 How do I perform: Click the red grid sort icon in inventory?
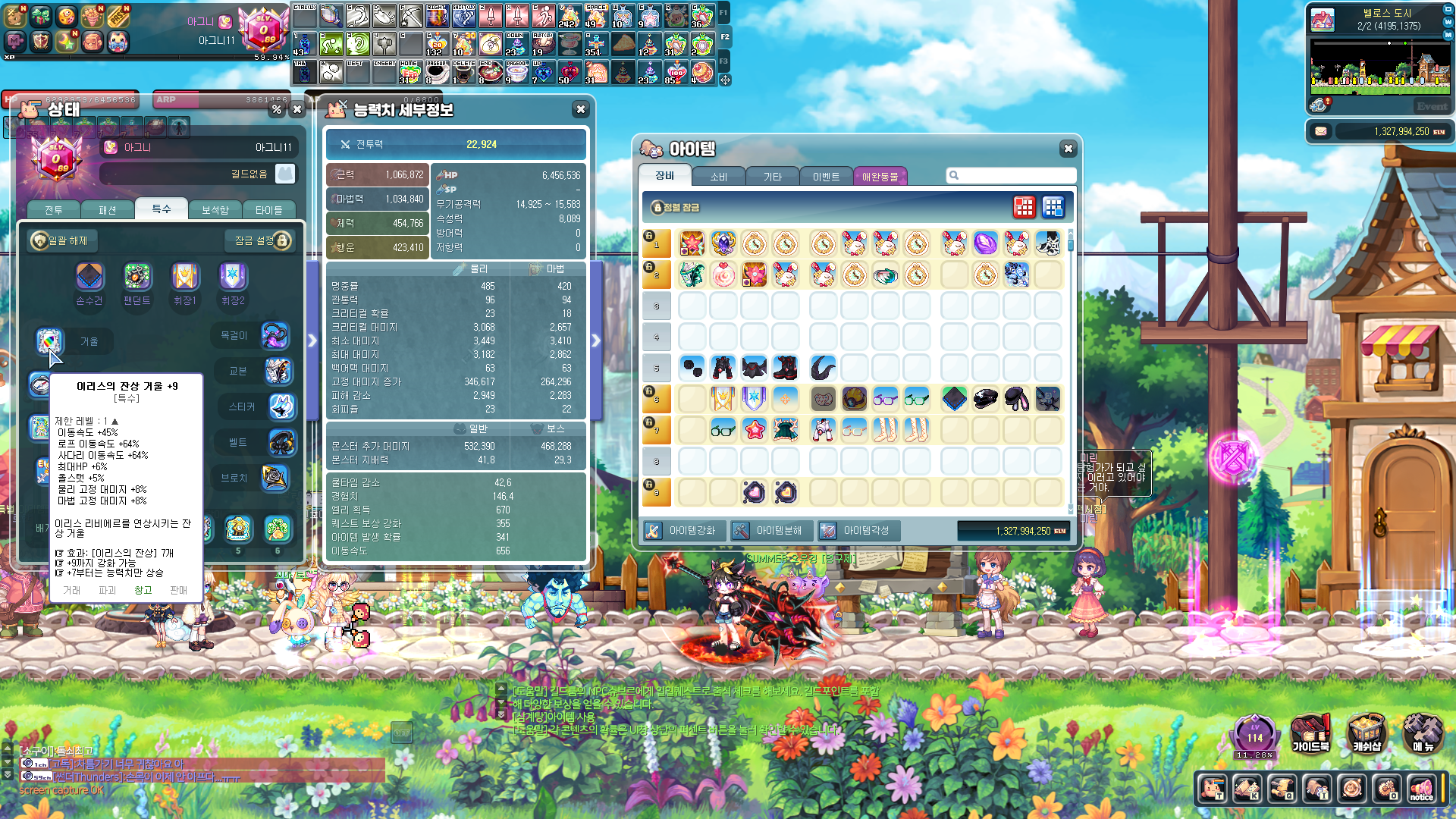click(x=1024, y=206)
